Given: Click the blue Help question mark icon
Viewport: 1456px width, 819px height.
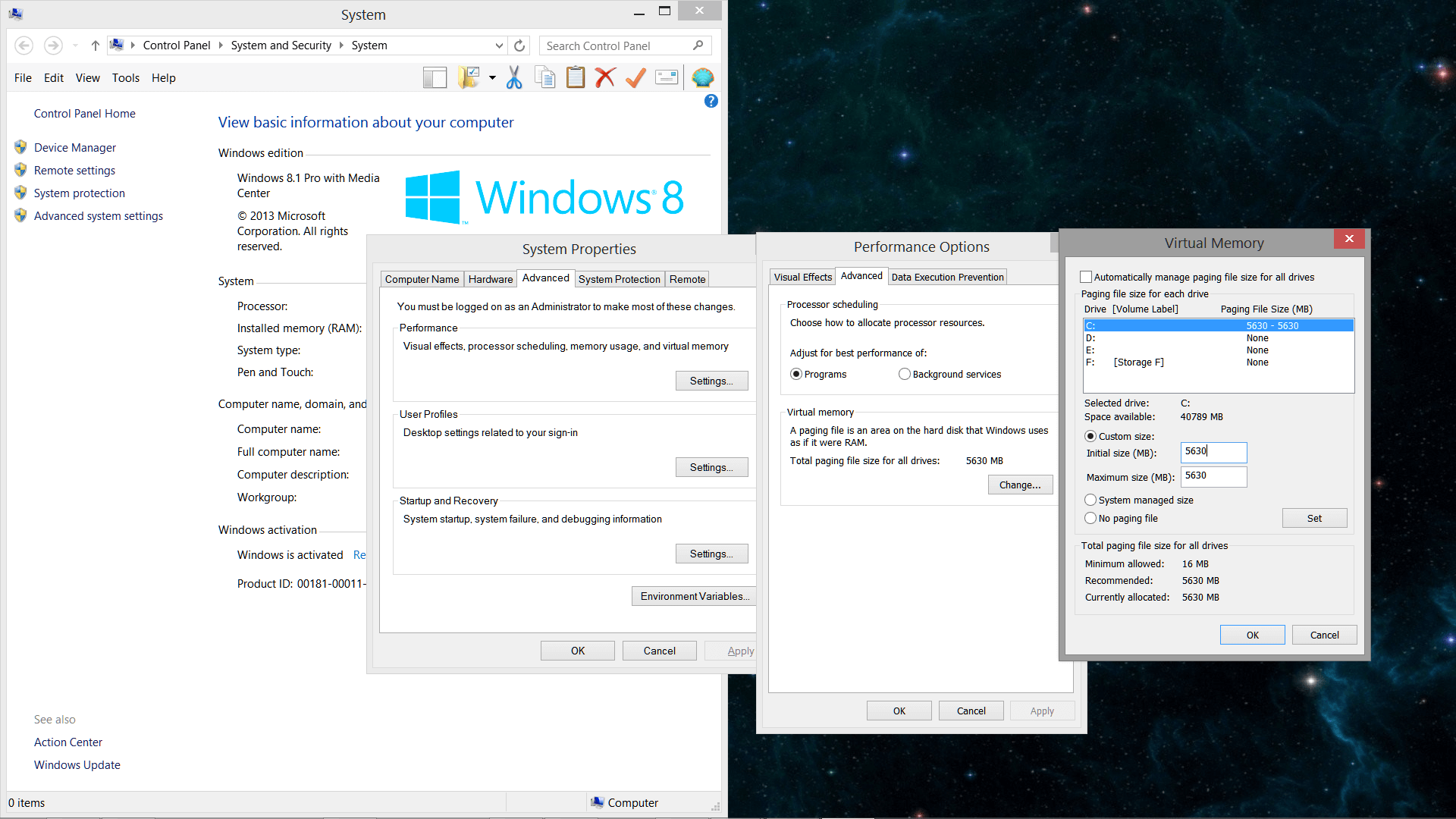Looking at the screenshot, I should pos(711,101).
